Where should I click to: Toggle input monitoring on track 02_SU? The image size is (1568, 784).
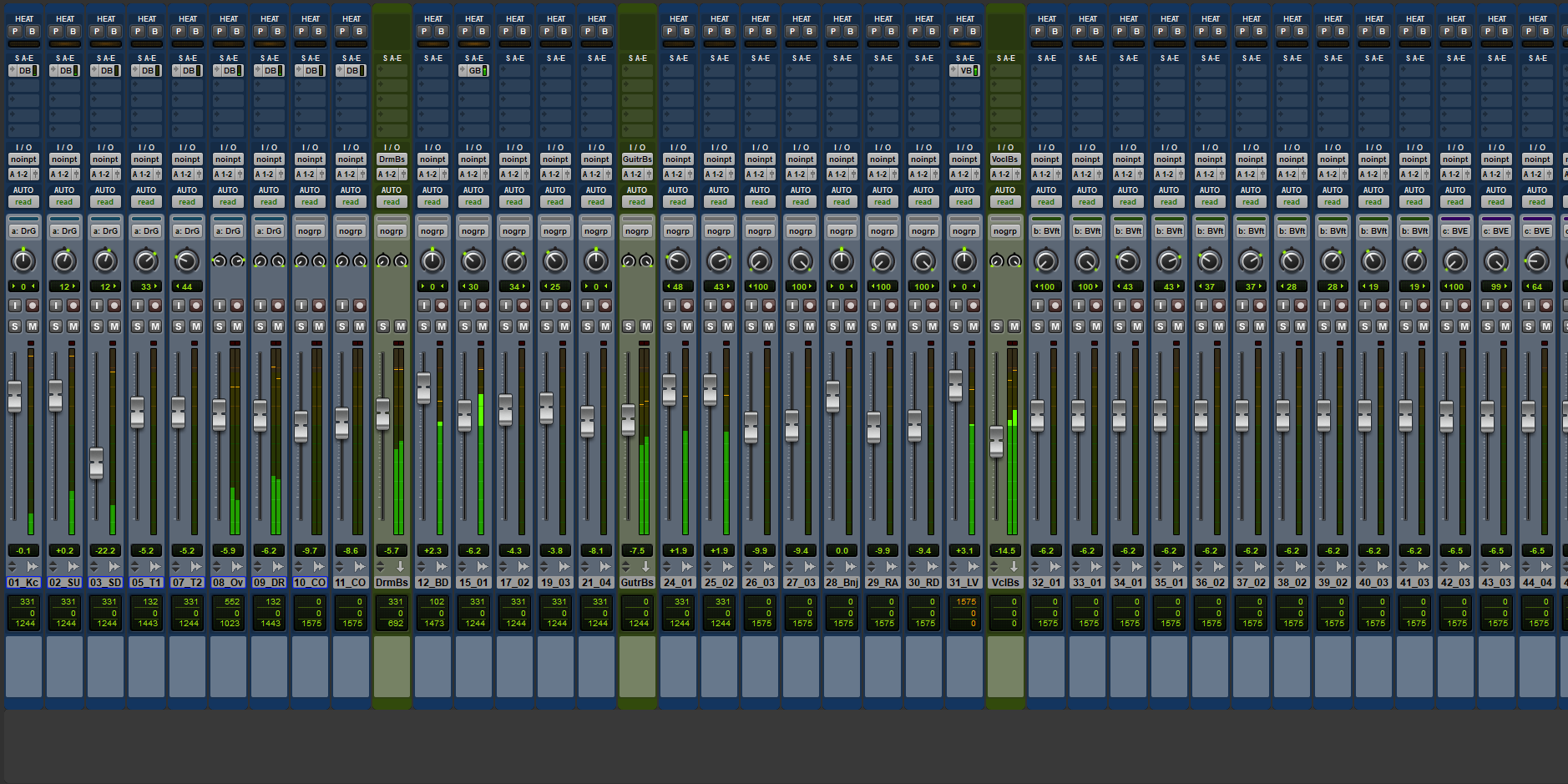(56, 306)
